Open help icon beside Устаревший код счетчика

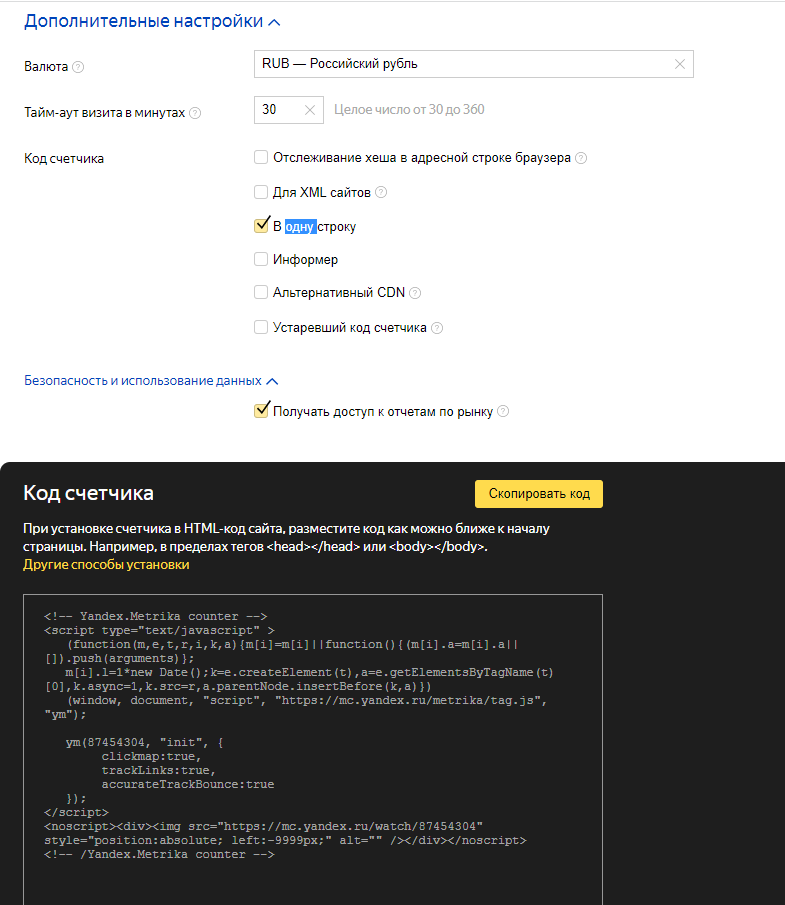pos(437,328)
